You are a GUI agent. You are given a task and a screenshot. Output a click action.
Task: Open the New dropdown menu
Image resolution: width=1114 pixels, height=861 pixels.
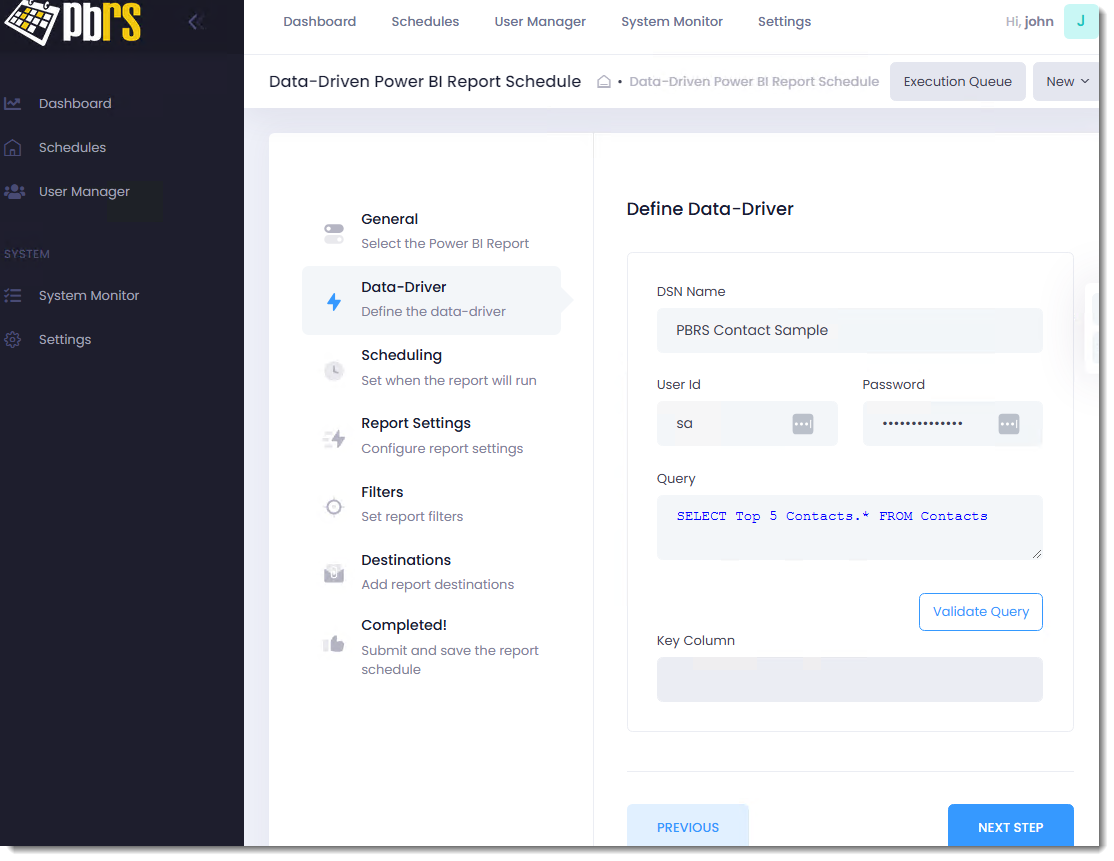(1066, 82)
